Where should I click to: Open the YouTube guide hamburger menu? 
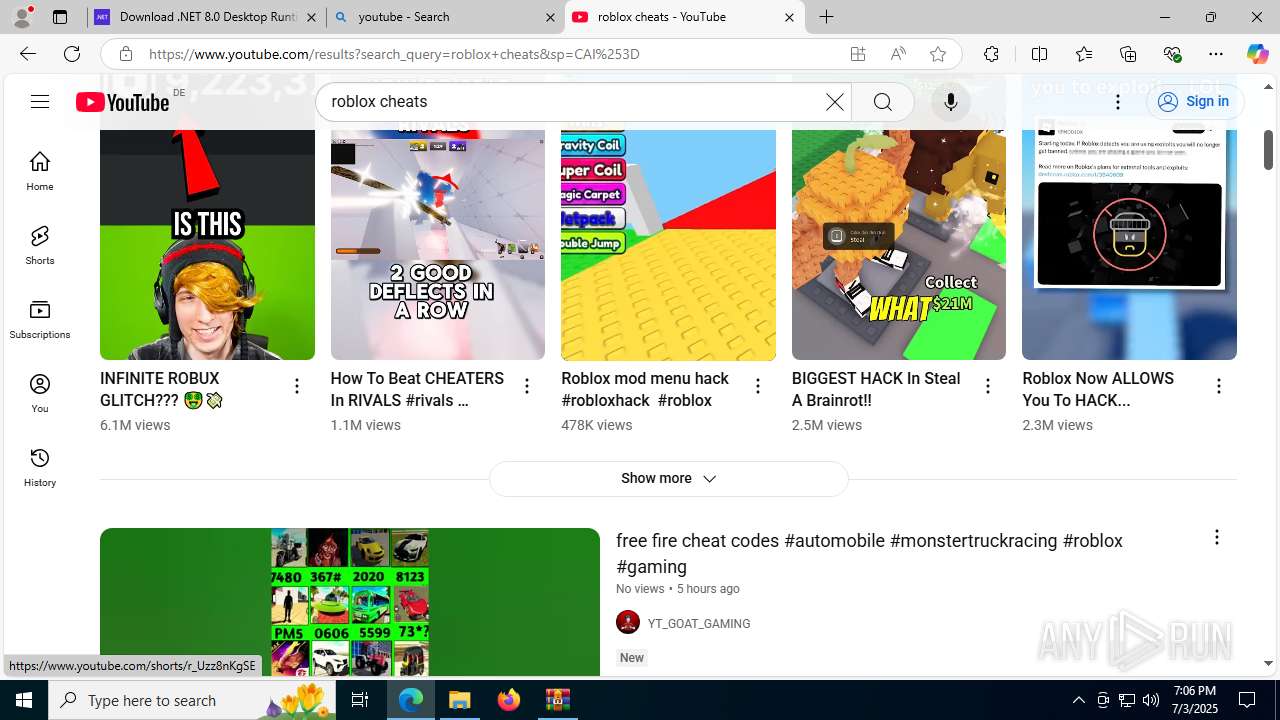coord(40,101)
